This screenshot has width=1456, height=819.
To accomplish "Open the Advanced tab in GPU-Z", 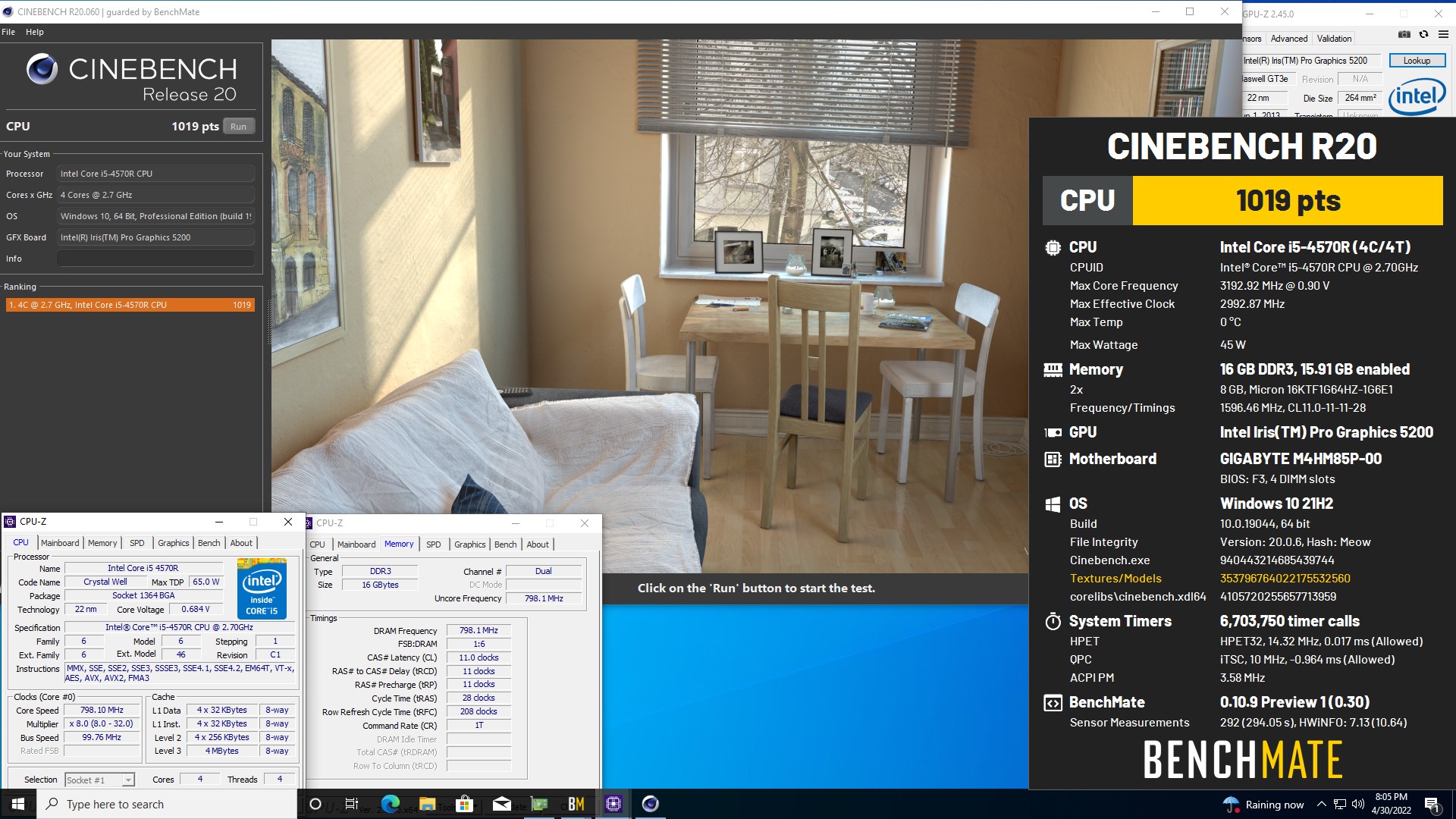I will click(1289, 39).
